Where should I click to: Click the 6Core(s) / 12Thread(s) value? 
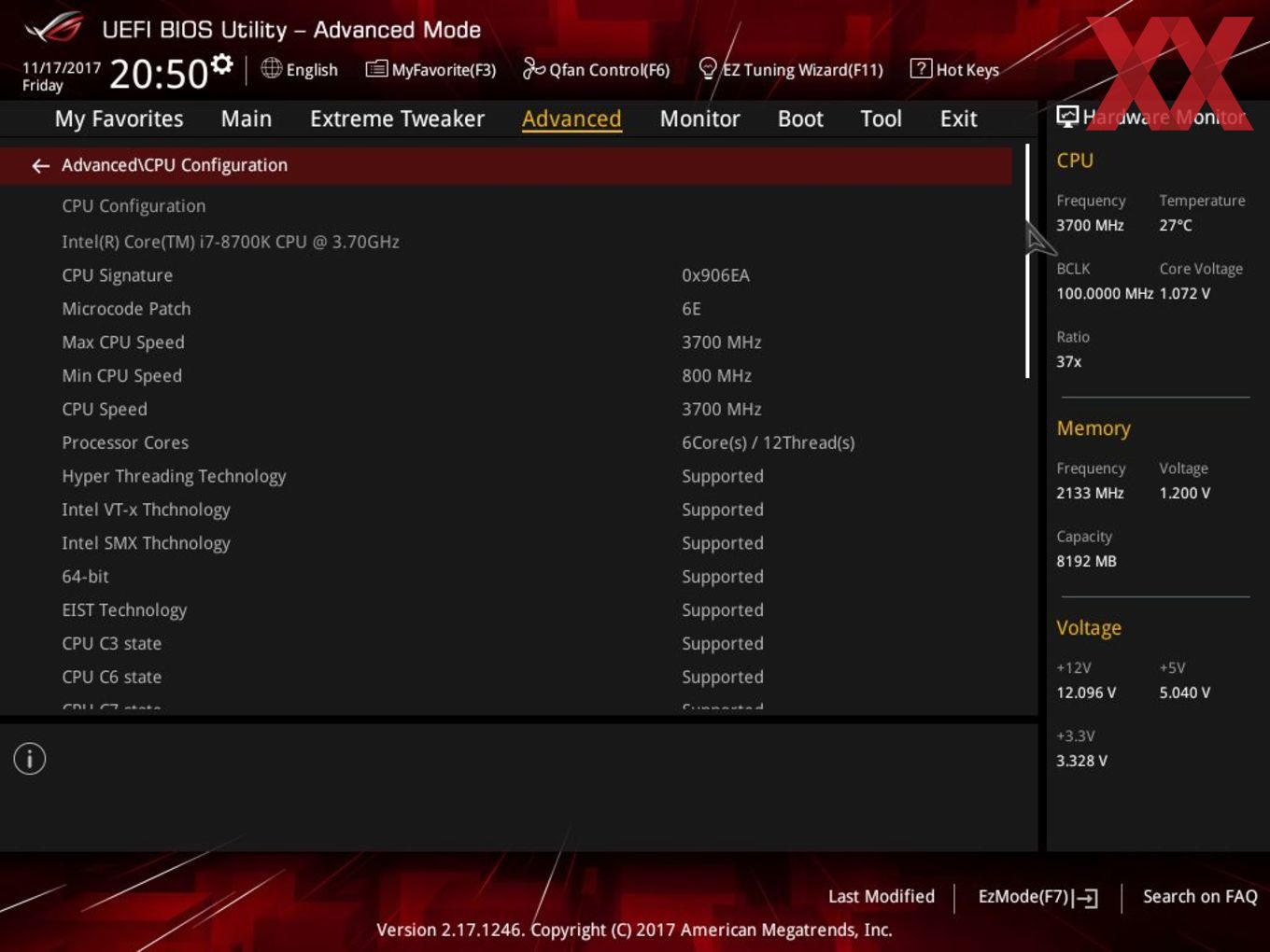point(768,443)
